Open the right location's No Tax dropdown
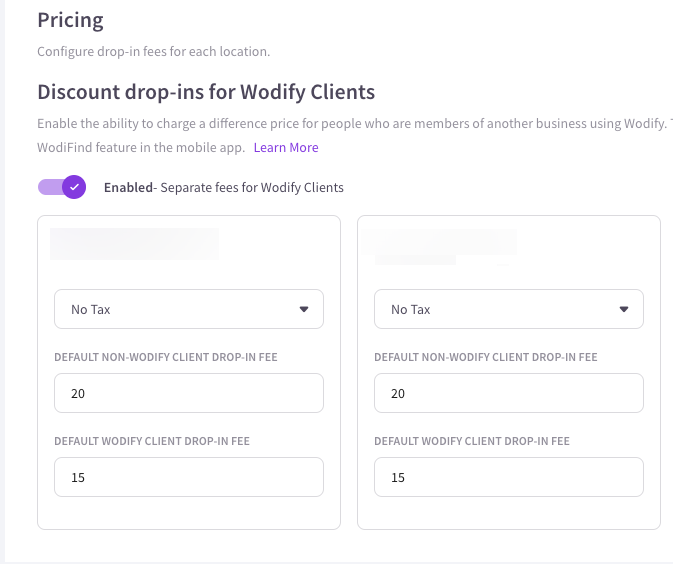The width and height of the screenshot is (673, 564). (508, 310)
